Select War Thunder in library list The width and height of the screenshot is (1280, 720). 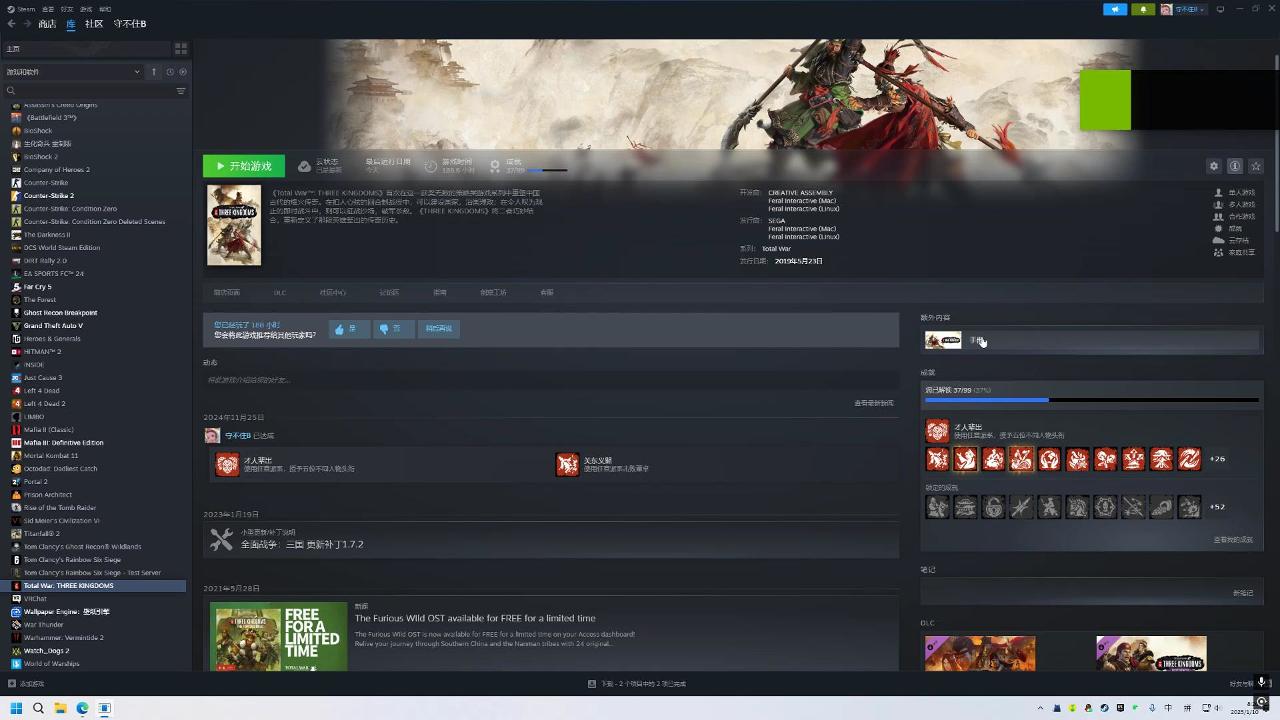tap(43, 625)
